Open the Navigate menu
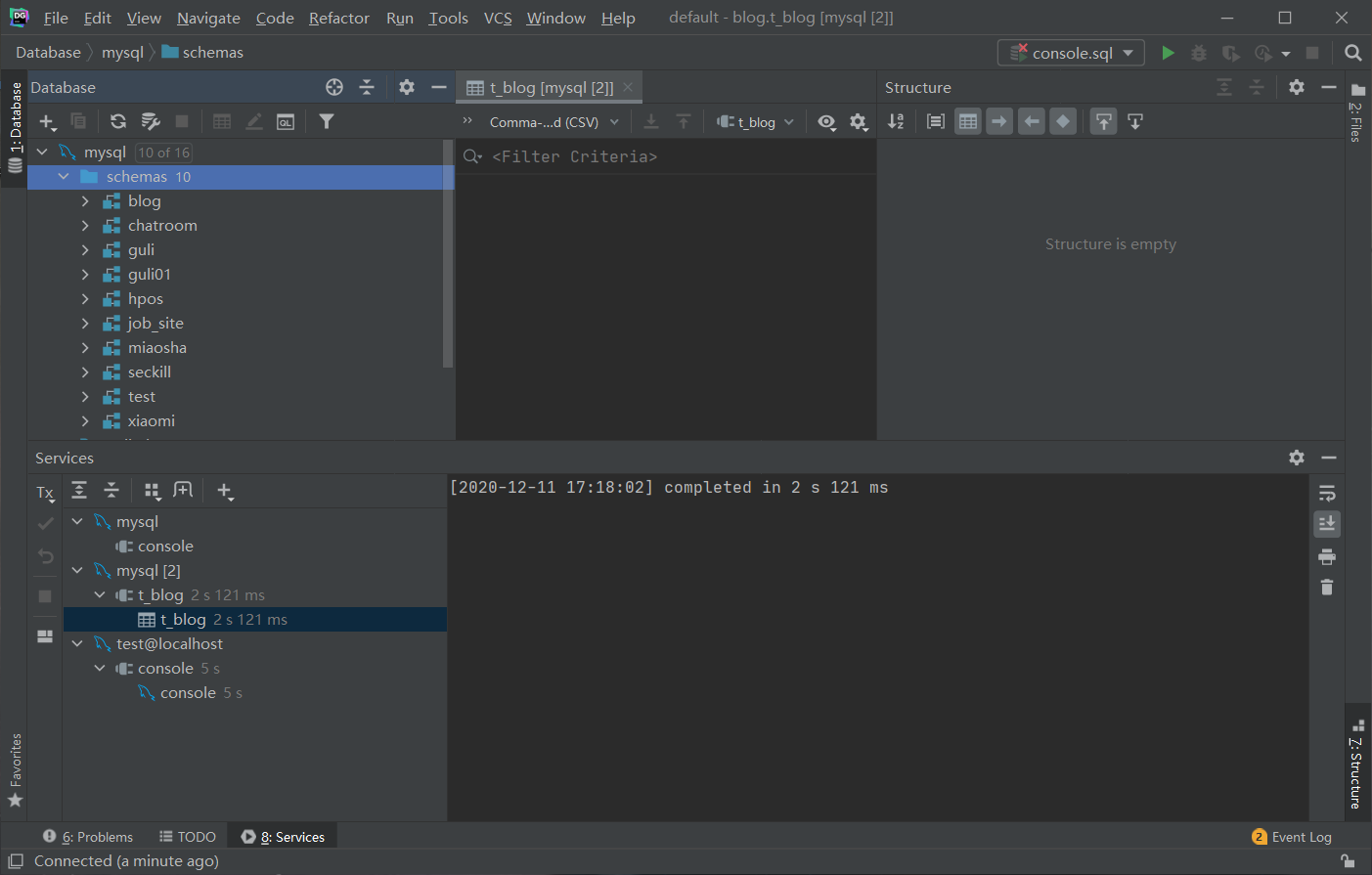 (208, 18)
